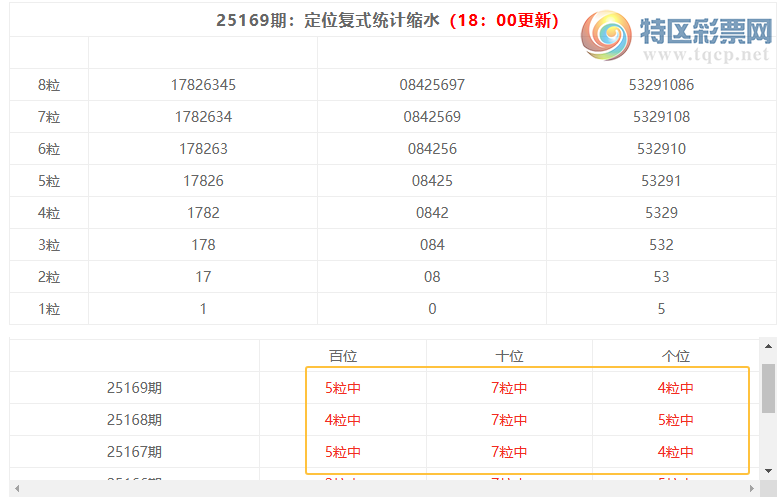
Task: Click the 特区彩票网 swirl logo icon
Action: pyautogui.click(x=608, y=38)
